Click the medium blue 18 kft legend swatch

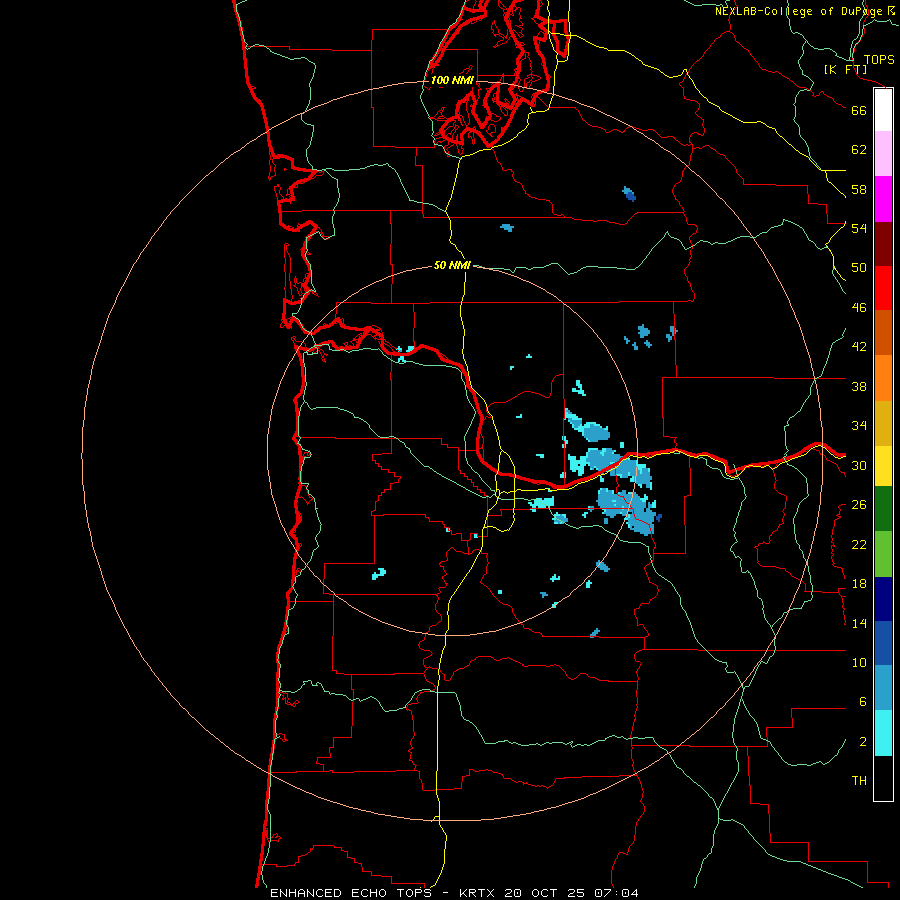click(883, 643)
